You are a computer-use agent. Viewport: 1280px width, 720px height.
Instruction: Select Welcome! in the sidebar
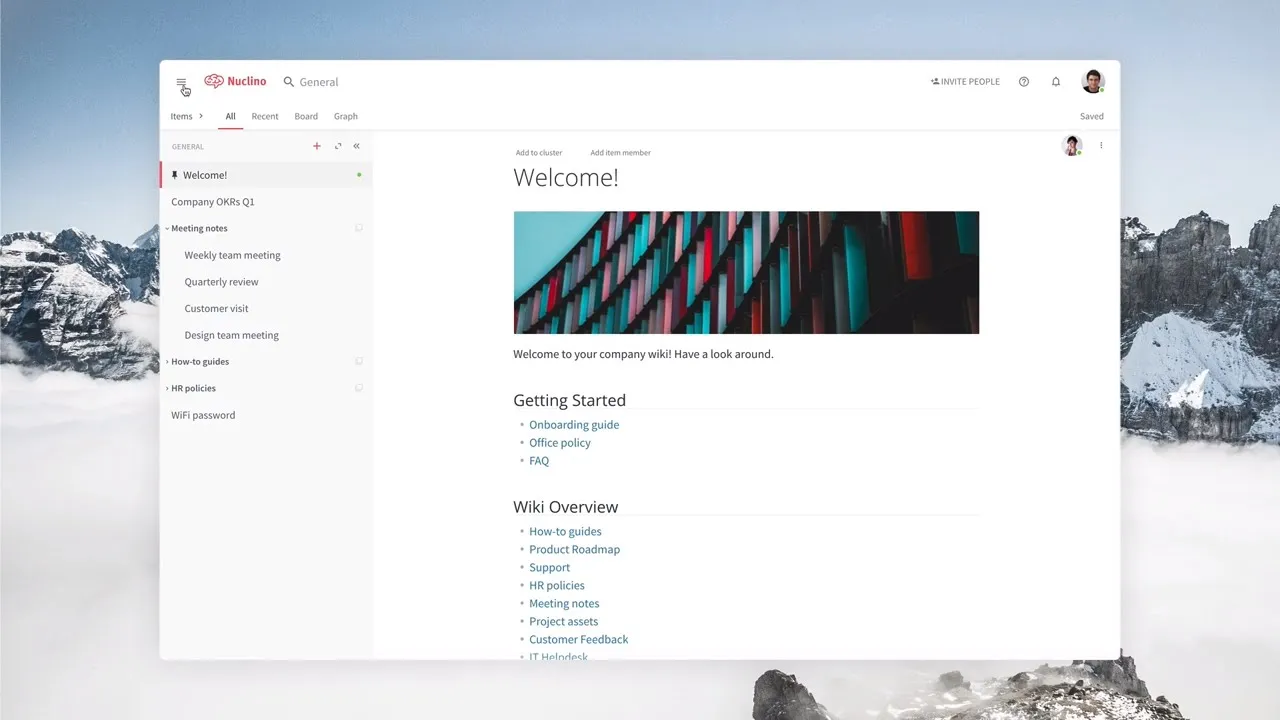[x=266, y=175]
